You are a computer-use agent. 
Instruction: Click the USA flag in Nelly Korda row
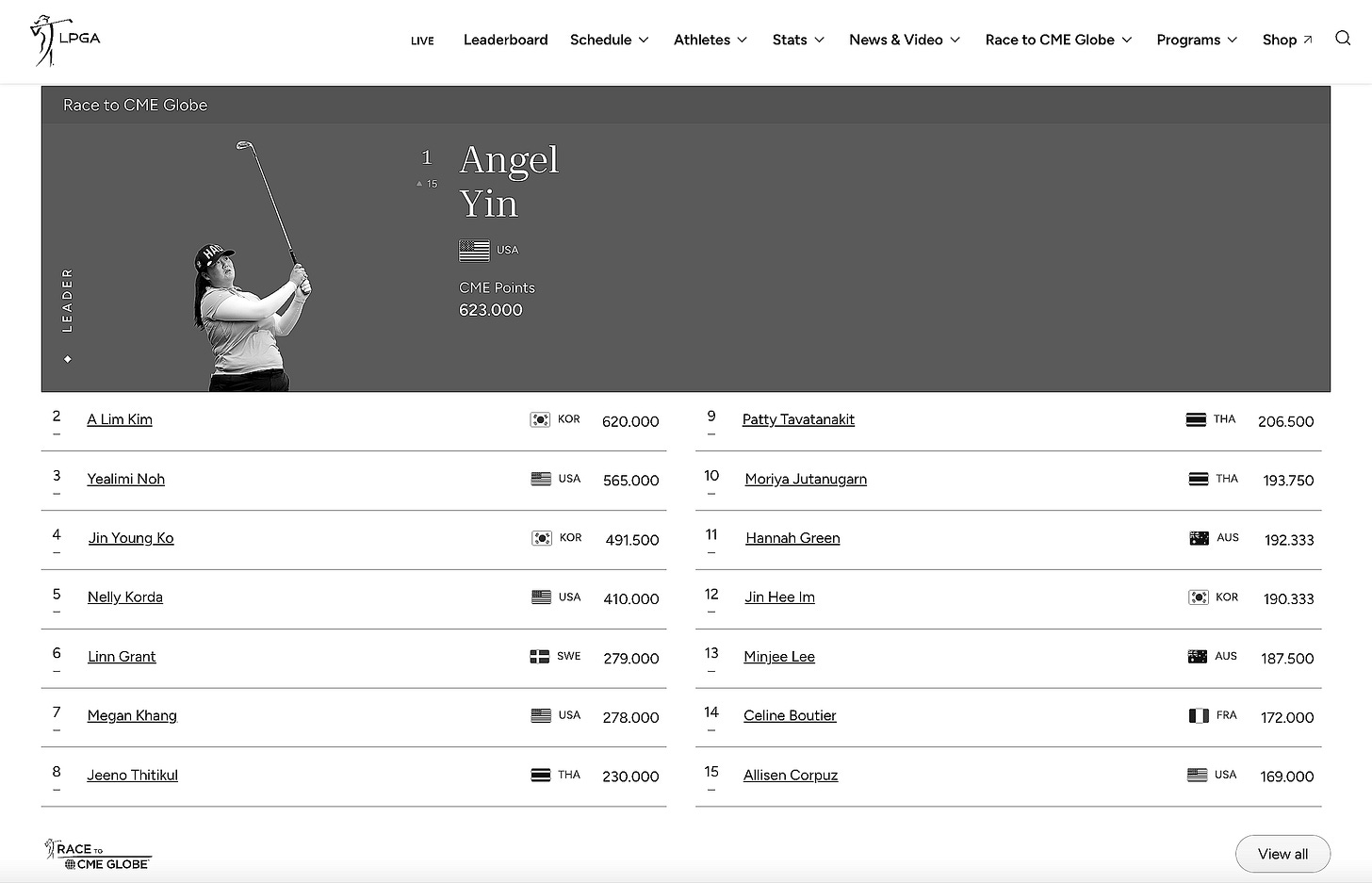[x=541, y=597]
